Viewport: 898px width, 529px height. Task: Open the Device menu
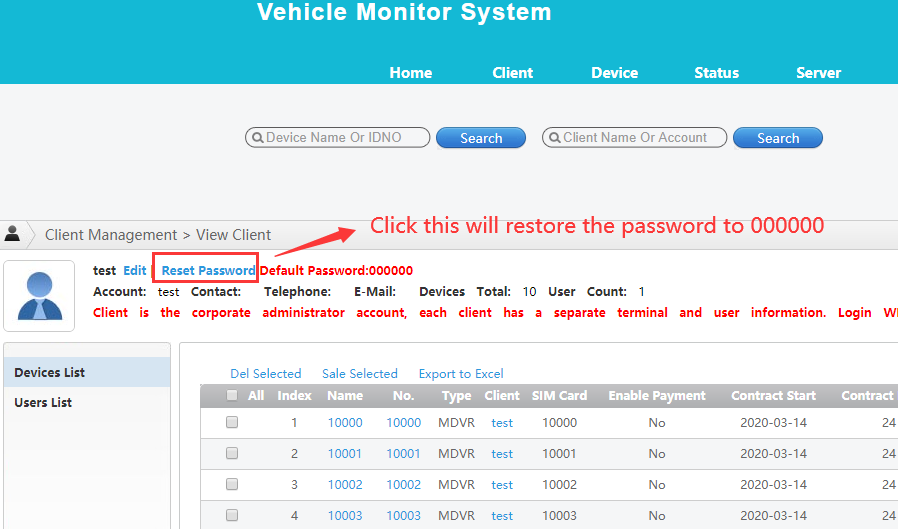tap(615, 73)
